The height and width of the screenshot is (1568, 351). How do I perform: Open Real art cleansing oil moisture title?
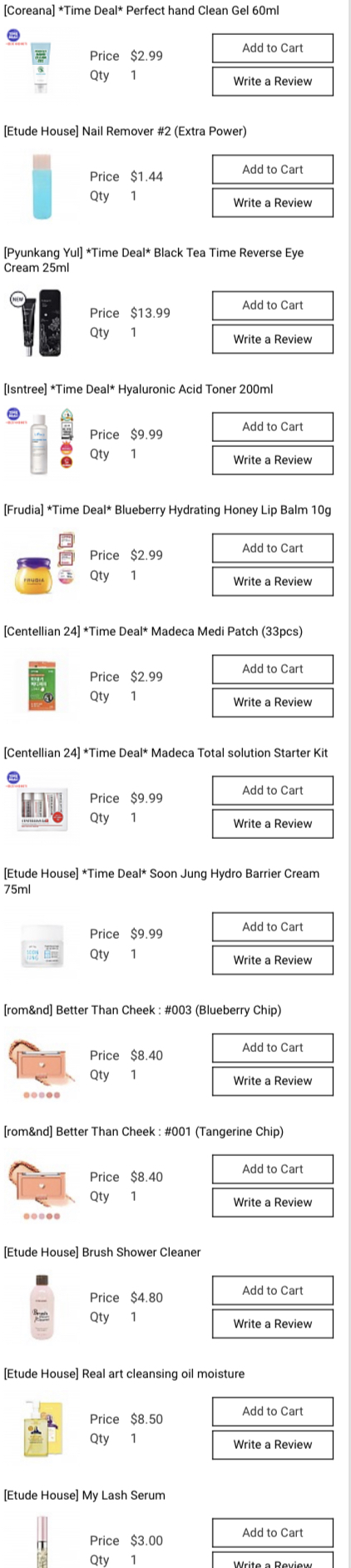125,1373
